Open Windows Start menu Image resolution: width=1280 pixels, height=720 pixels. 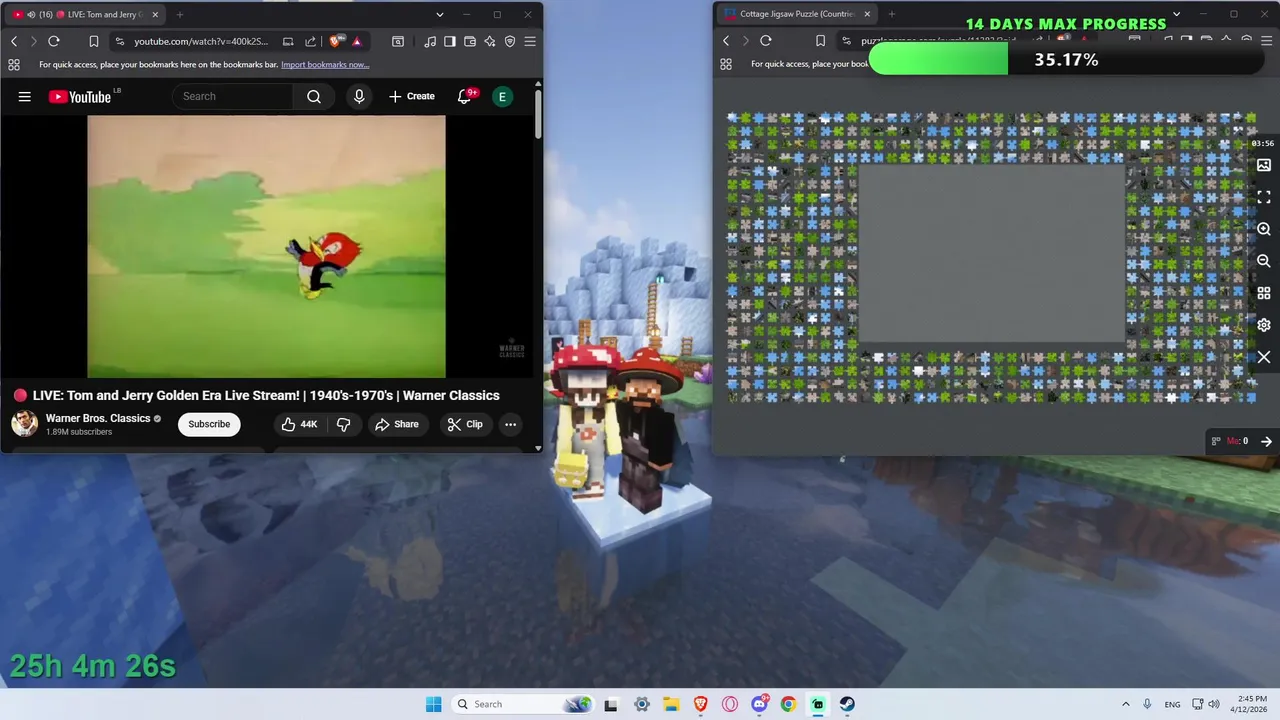click(433, 704)
